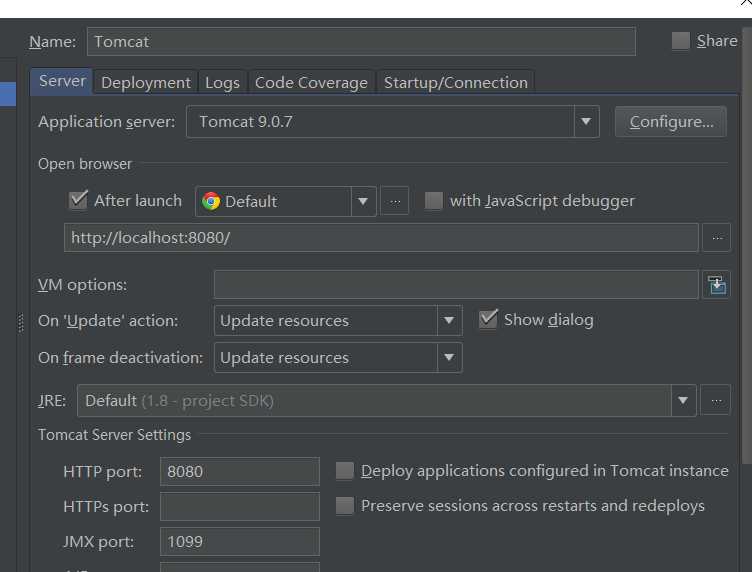Screen dimensions: 752x572
Task: Click the ellipsis button beside the localhost URL field
Action: (x=717, y=237)
